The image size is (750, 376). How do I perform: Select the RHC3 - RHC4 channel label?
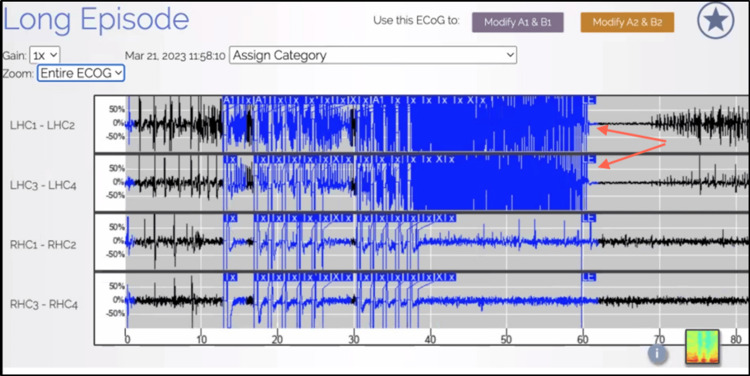coord(44,304)
